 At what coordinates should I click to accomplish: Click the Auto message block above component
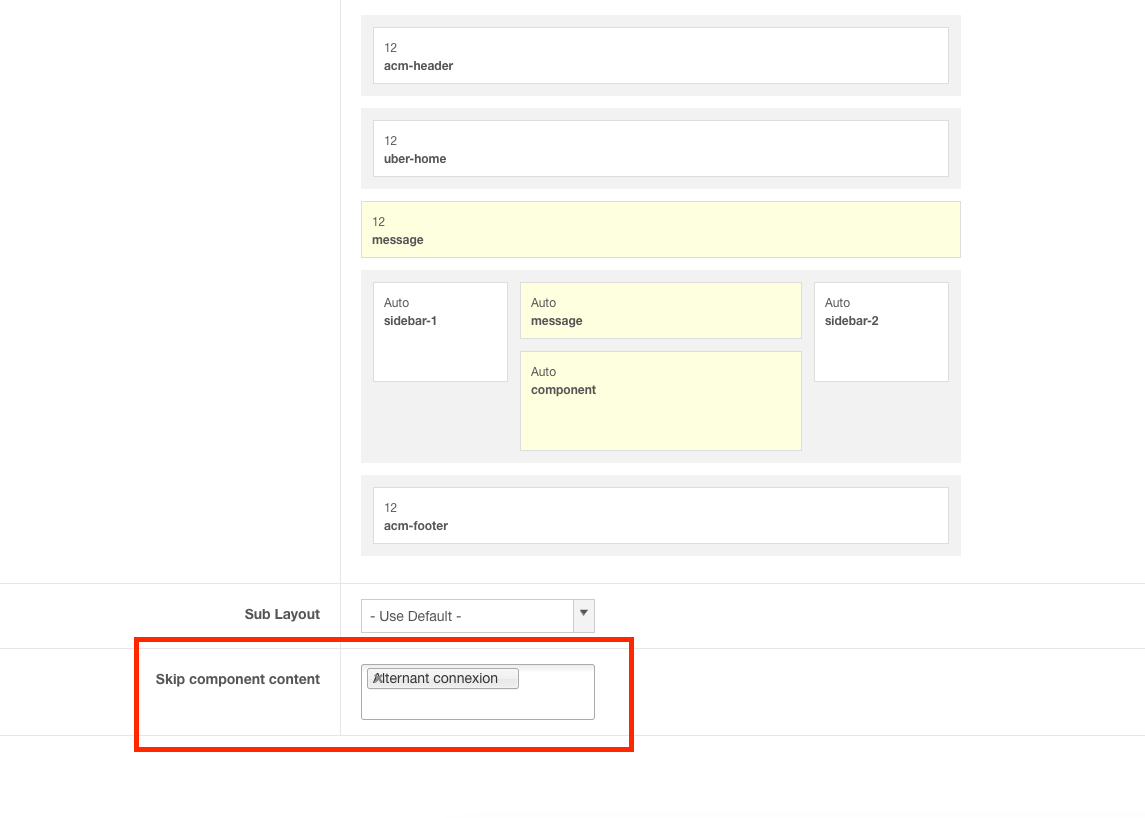tap(660, 311)
